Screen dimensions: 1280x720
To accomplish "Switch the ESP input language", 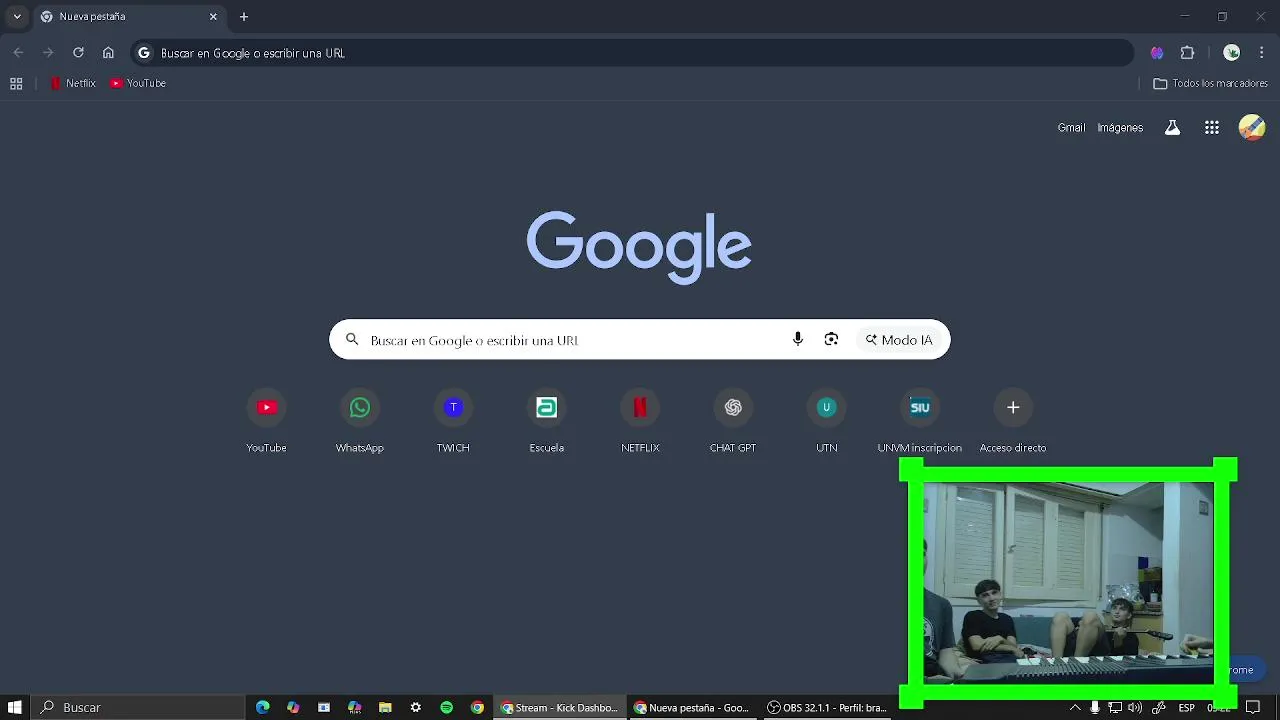I will point(1186,708).
